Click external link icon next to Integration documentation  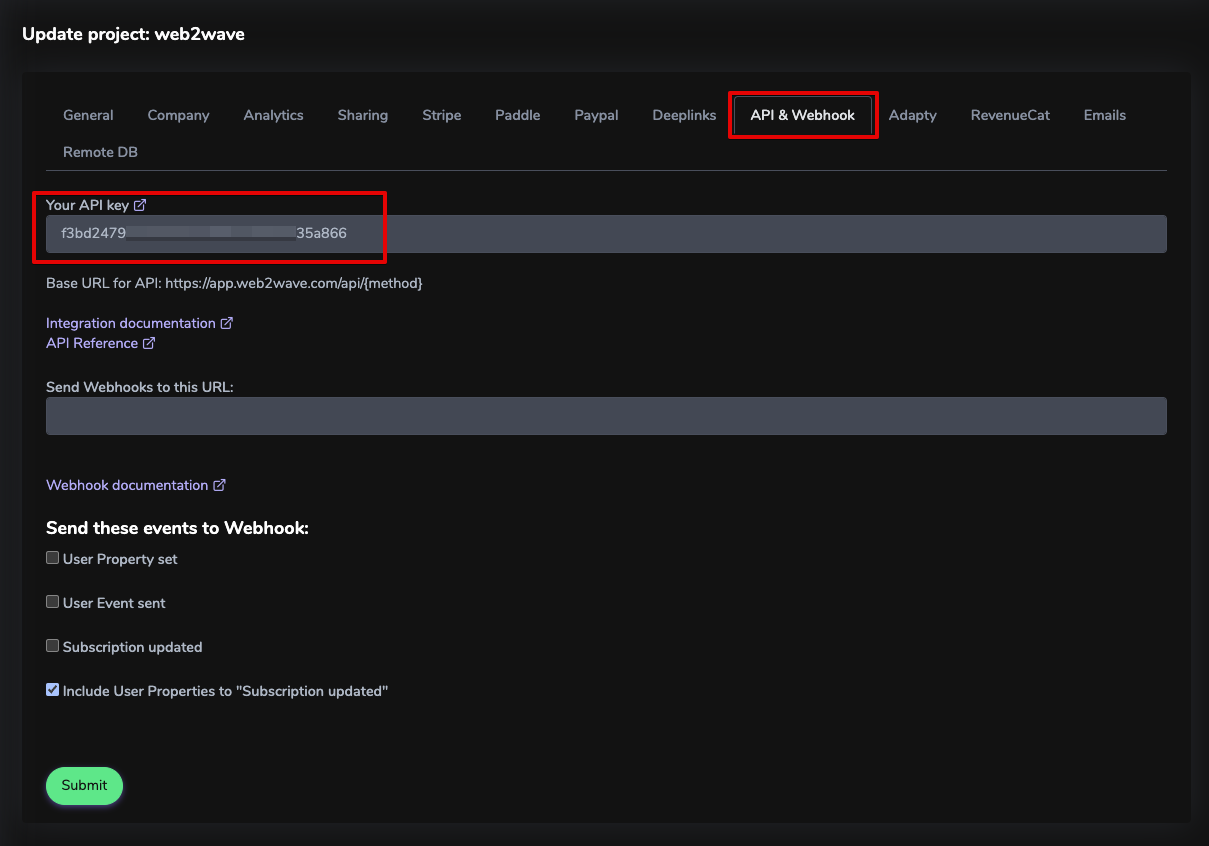(x=227, y=323)
